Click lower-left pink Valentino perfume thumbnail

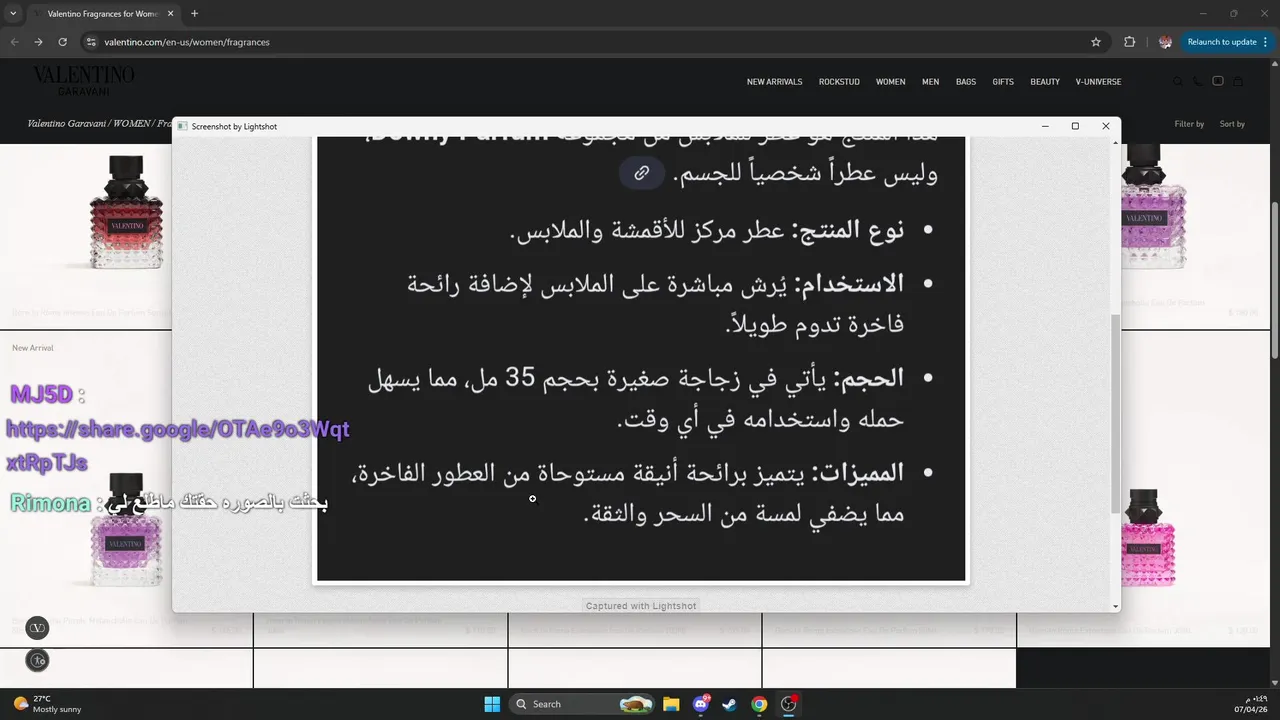(126, 530)
